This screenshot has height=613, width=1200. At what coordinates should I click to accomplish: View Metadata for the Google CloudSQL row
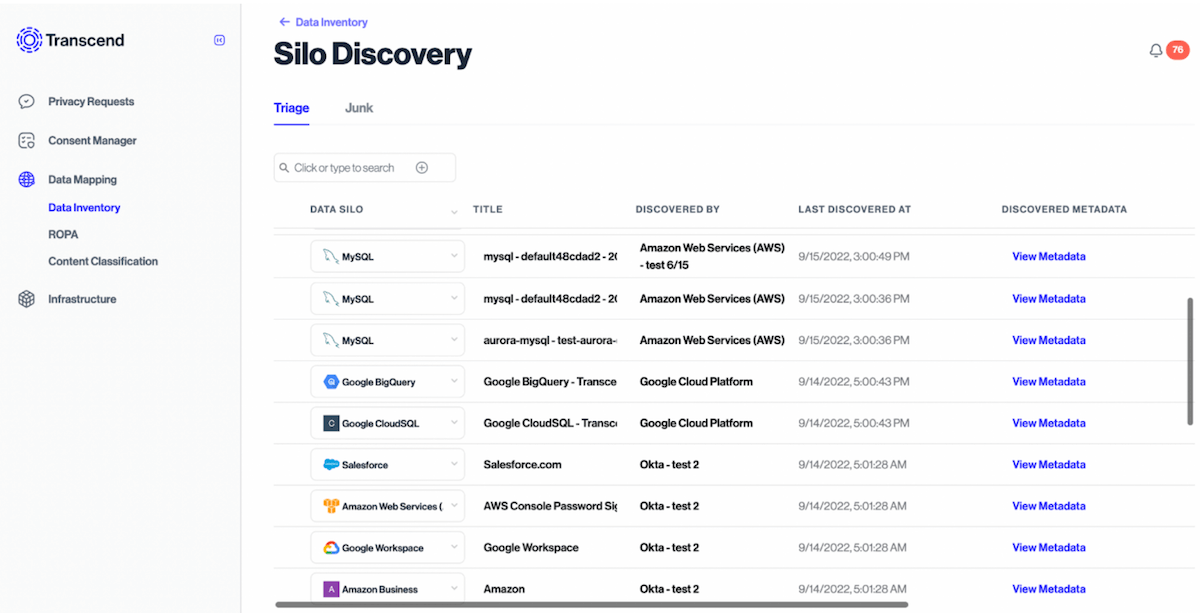(x=1048, y=423)
